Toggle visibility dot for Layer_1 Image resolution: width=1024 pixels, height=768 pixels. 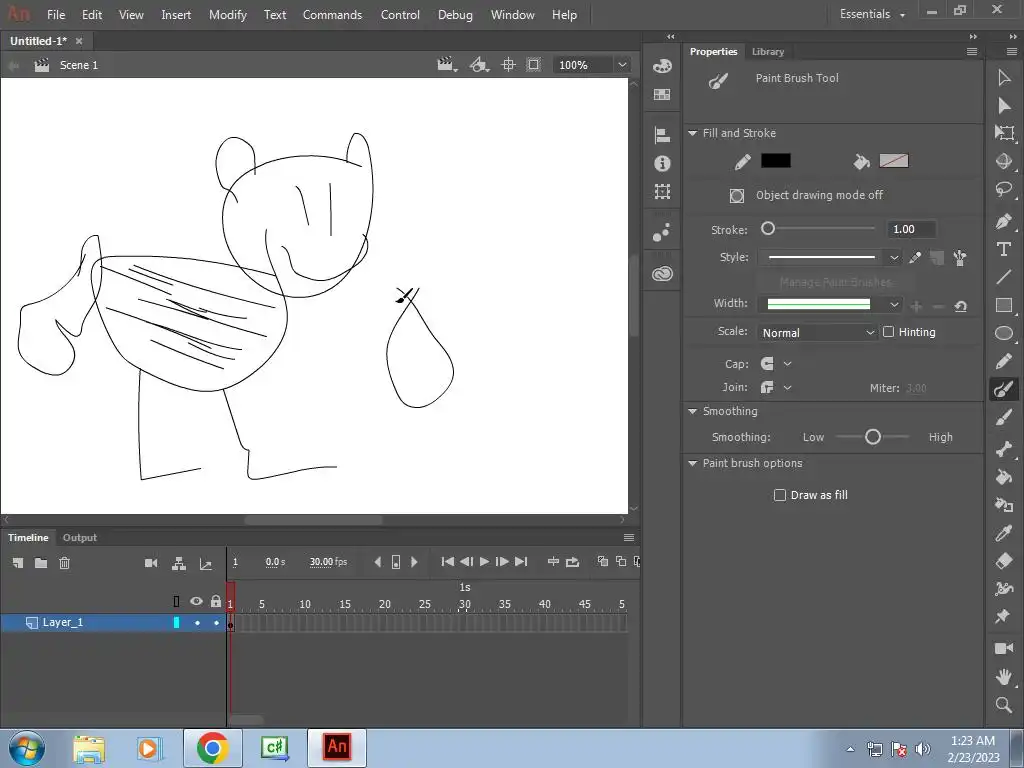197,623
